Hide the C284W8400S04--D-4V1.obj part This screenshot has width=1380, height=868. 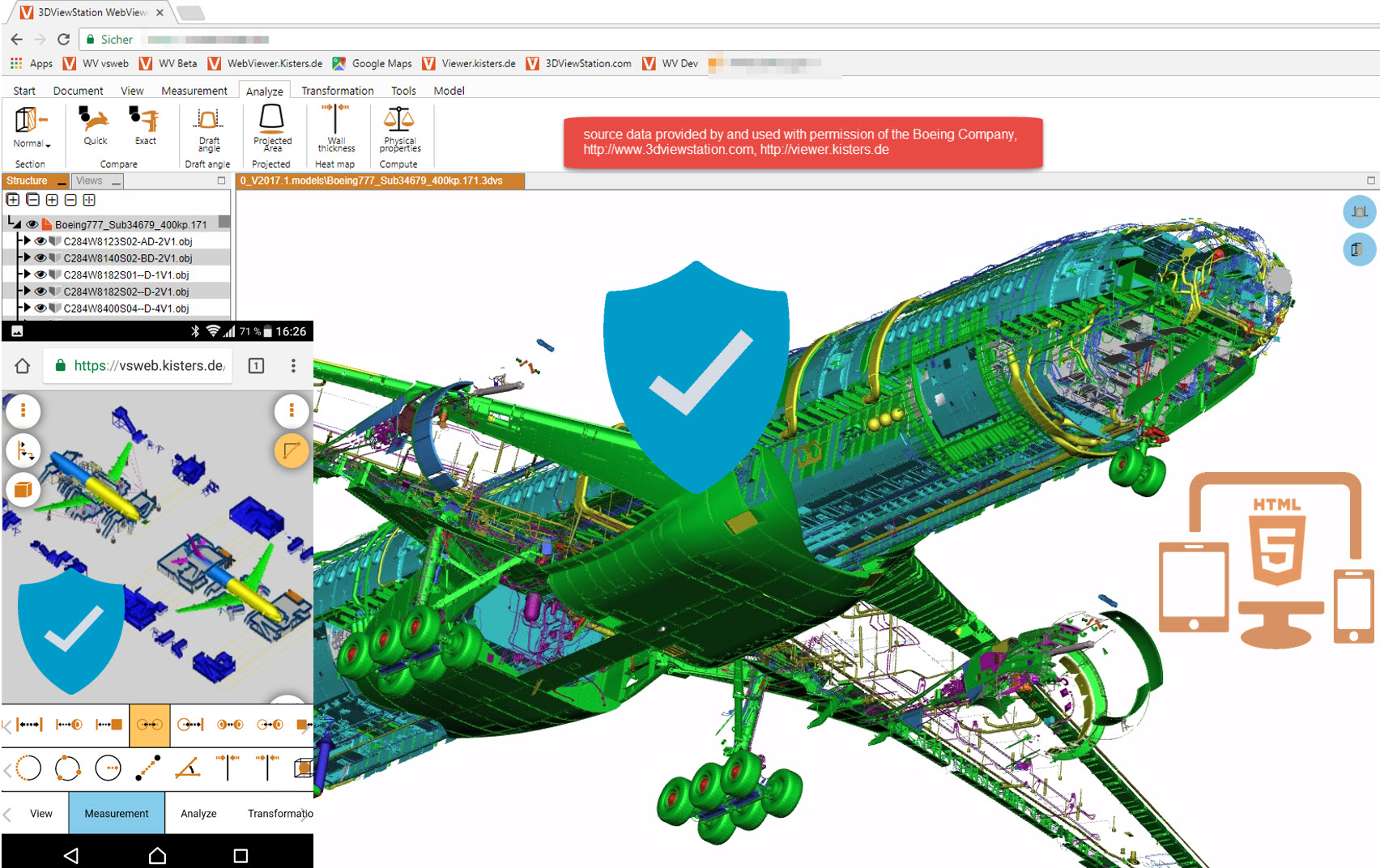(x=40, y=308)
